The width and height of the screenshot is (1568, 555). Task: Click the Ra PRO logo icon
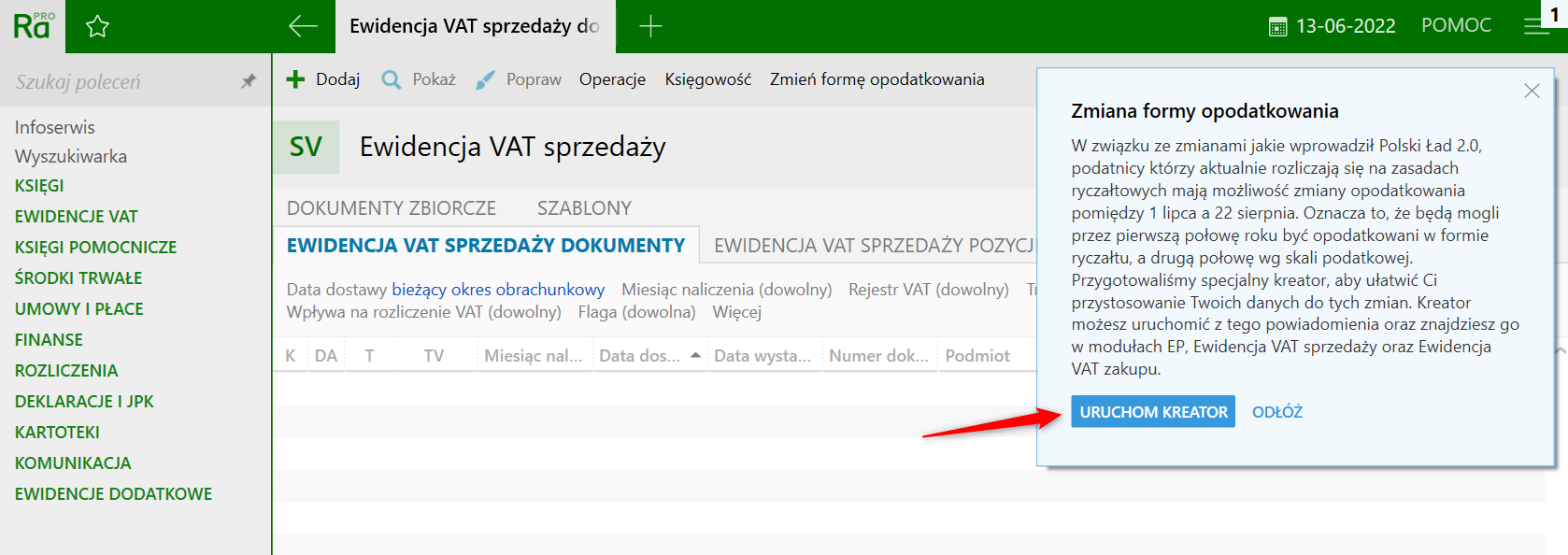[34, 26]
